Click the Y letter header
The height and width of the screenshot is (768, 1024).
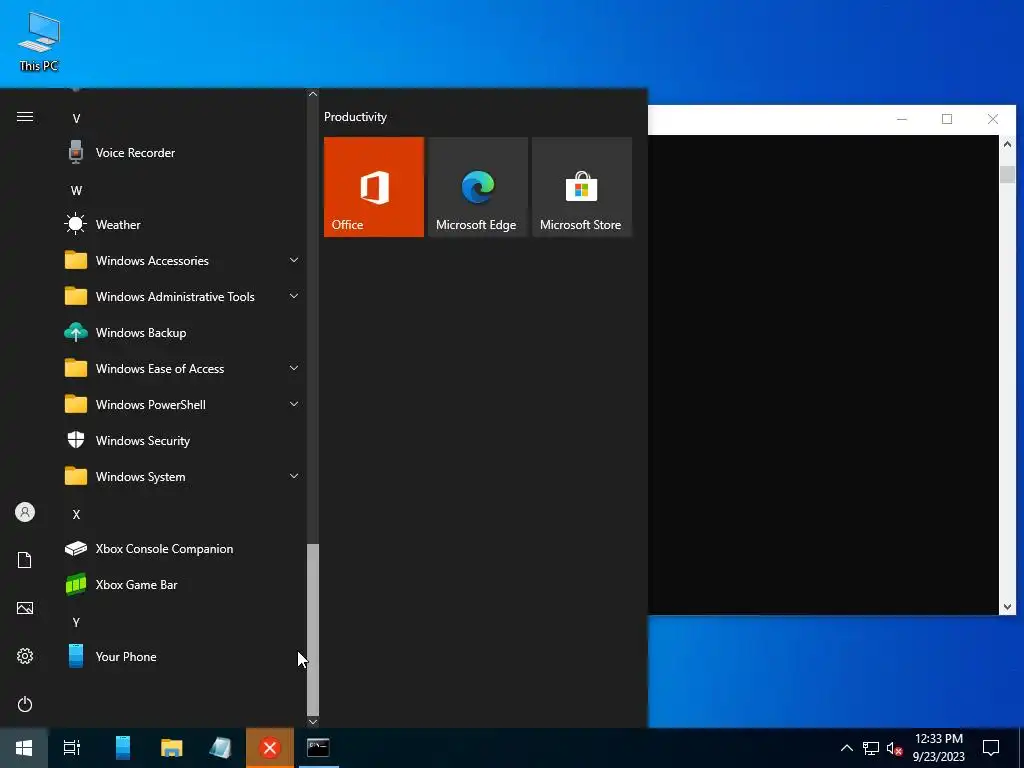[x=76, y=622]
